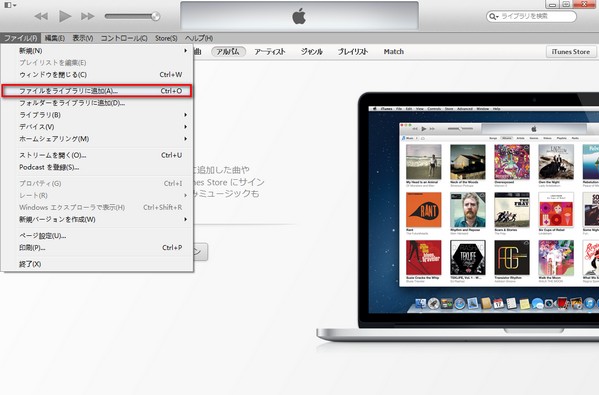Screen dimensions: 599x395
Task: Expand the 新規バージョンを作成(W) submenu
Action: pos(97,219)
